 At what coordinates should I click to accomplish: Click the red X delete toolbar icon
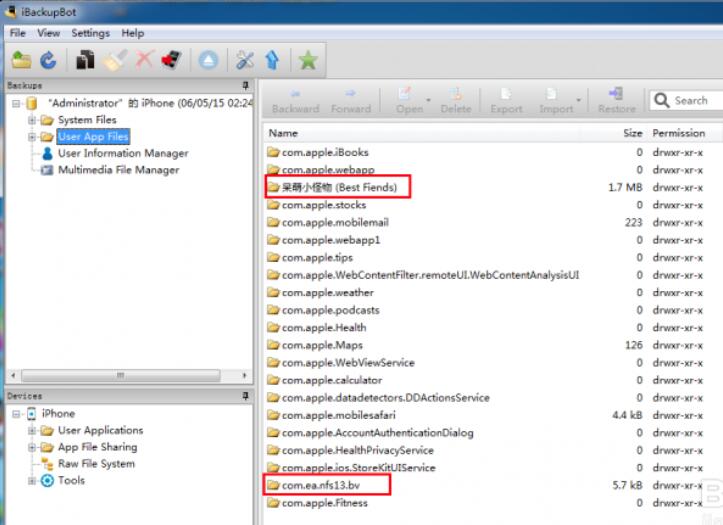click(145, 60)
